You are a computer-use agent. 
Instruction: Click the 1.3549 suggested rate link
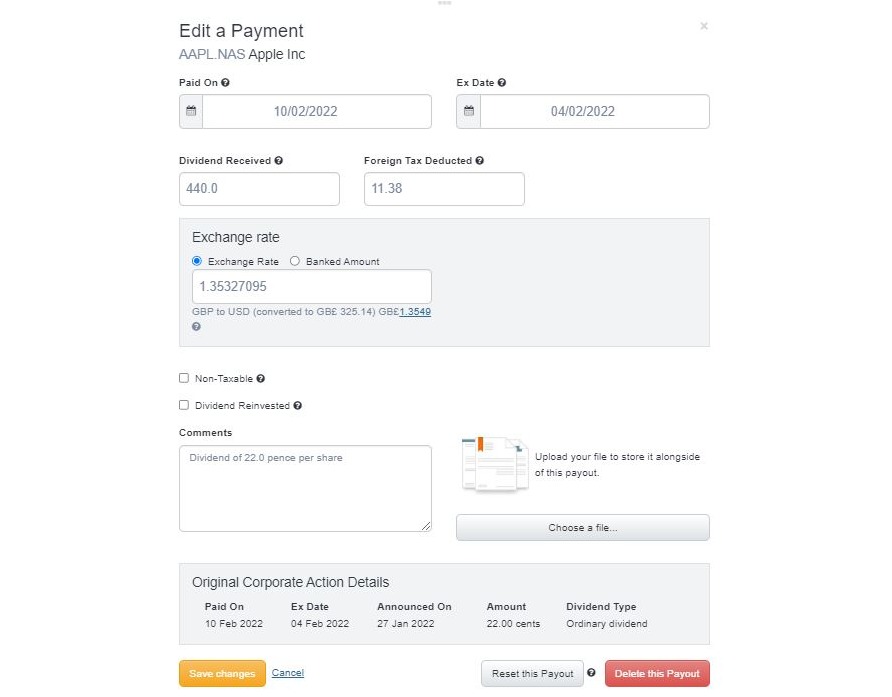tap(415, 312)
